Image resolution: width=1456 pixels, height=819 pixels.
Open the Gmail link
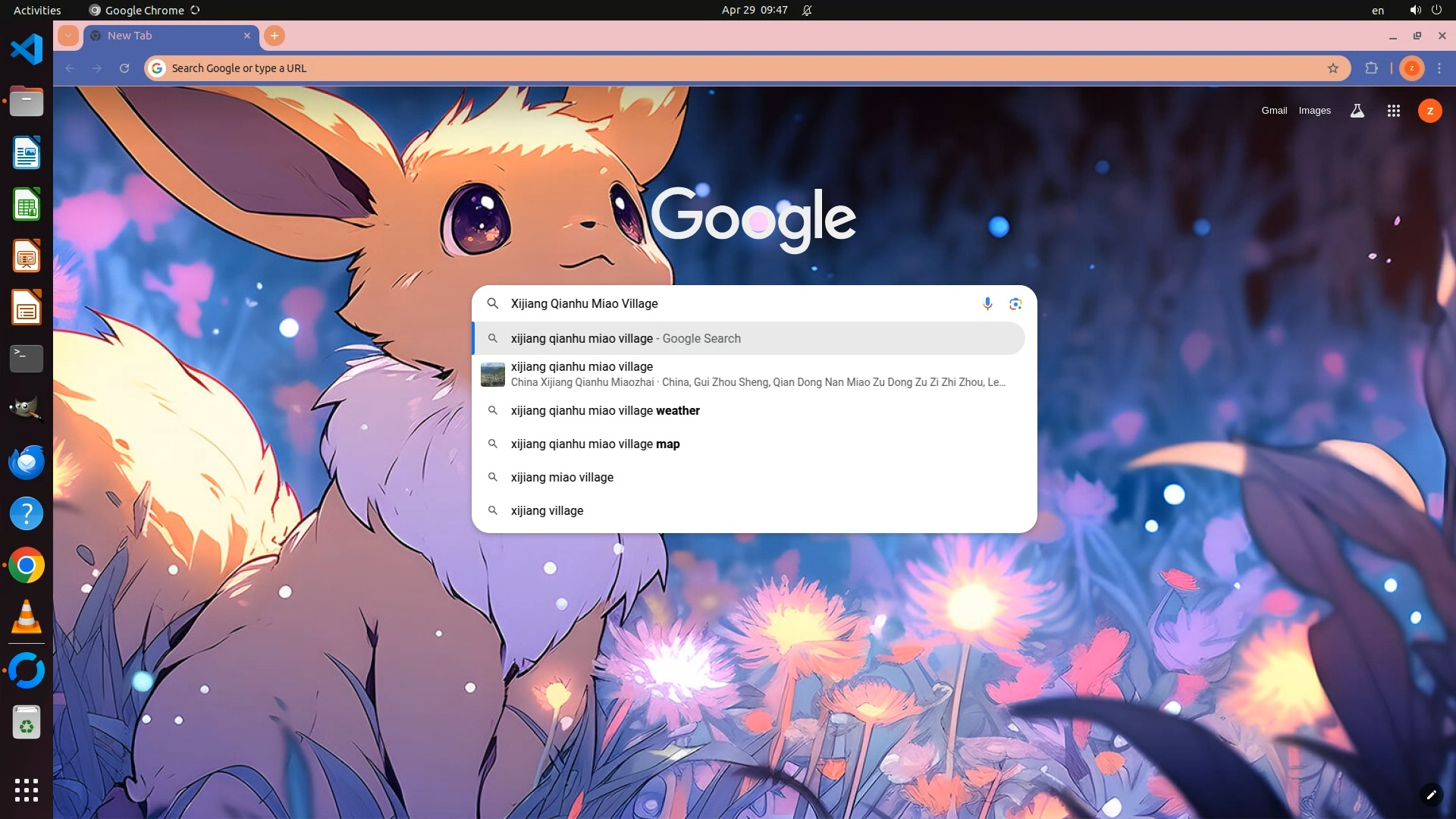click(1274, 111)
